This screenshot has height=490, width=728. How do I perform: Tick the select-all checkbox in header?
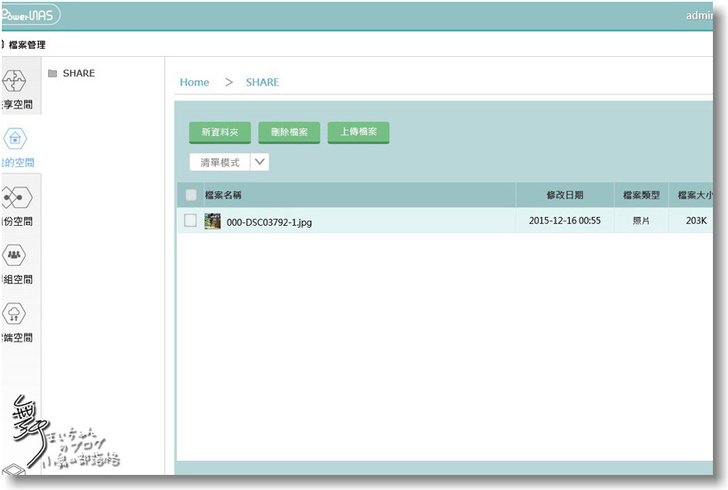[191, 195]
